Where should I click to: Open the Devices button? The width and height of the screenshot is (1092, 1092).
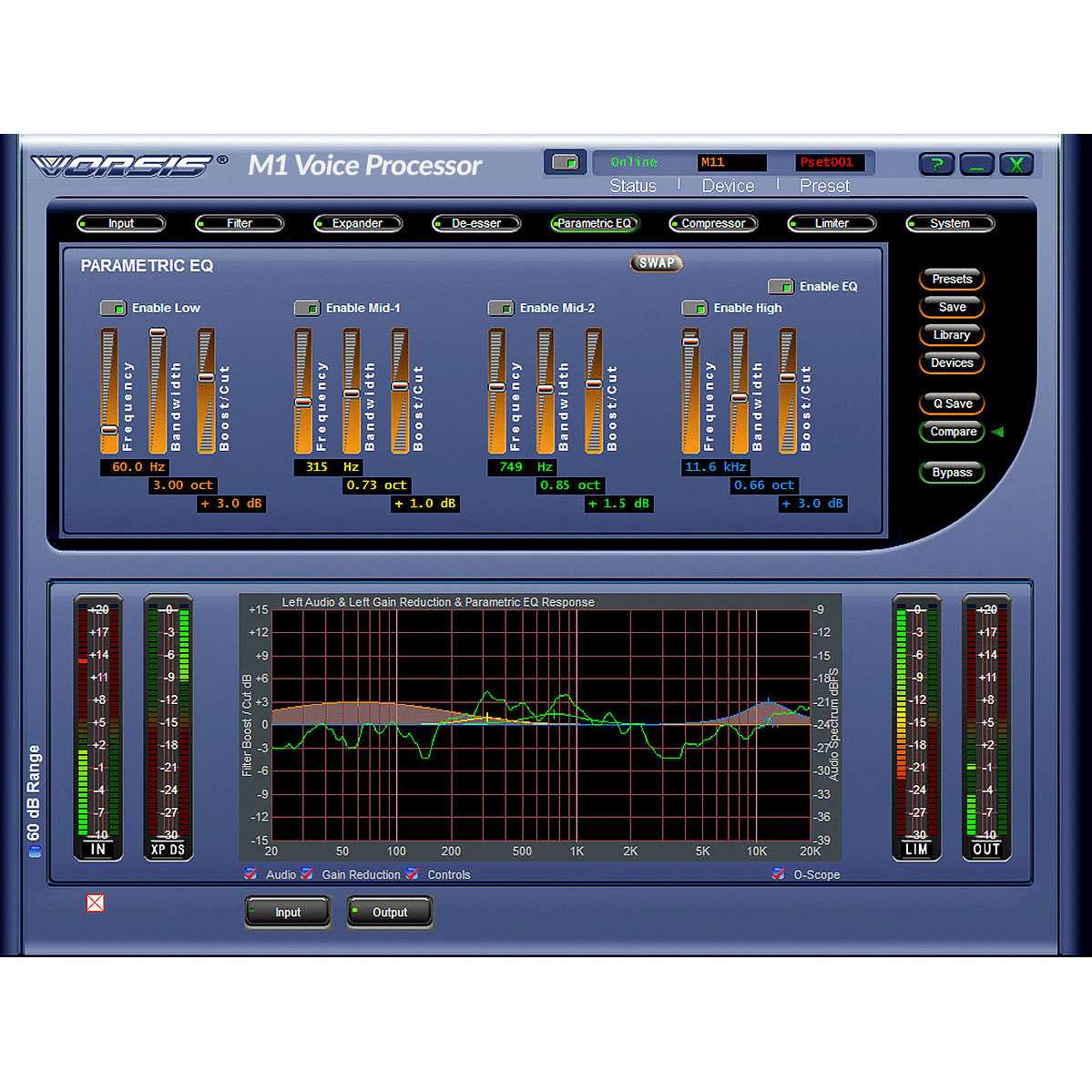coord(952,362)
